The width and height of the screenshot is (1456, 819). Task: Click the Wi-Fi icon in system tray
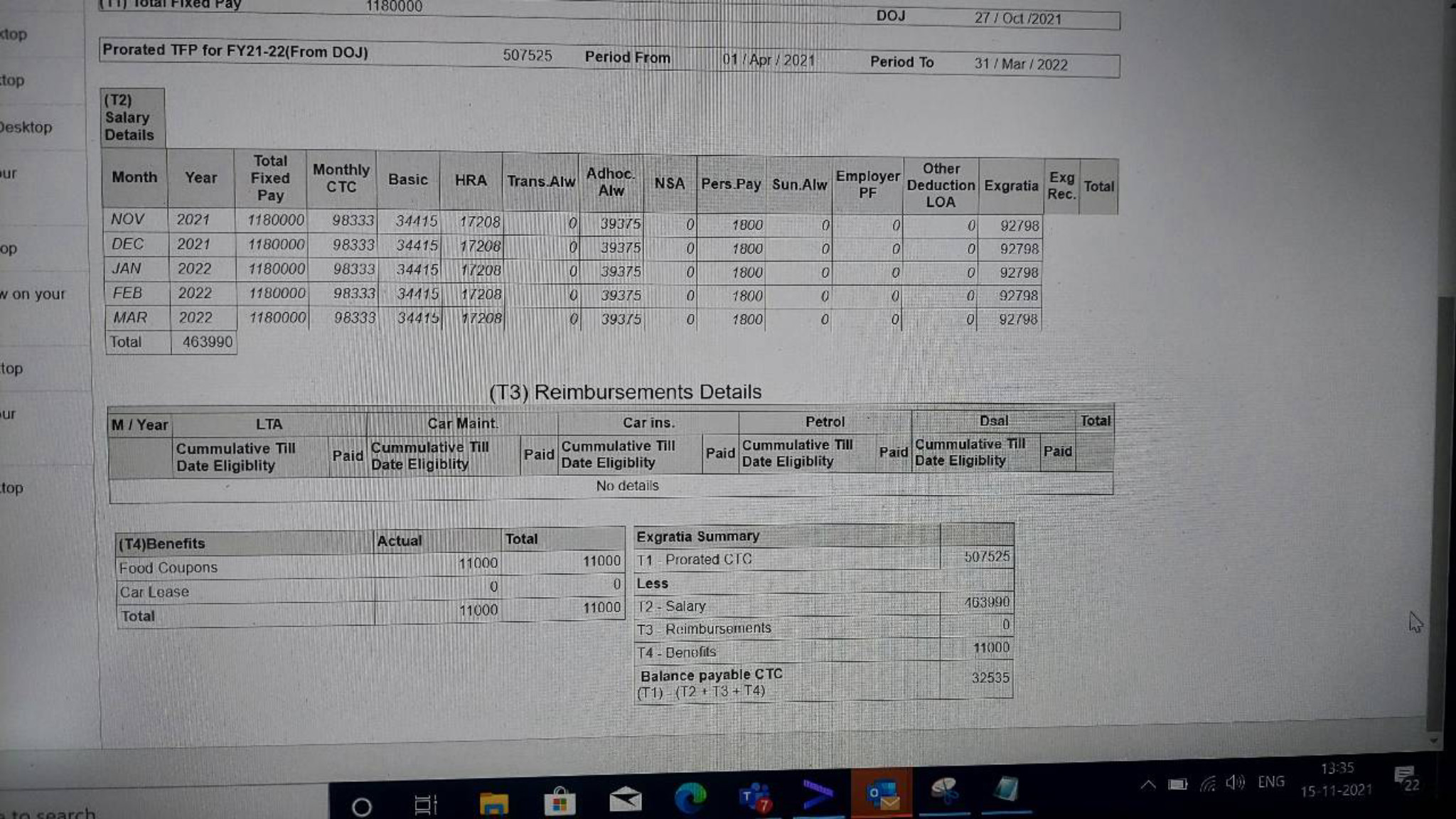pos(1209,786)
